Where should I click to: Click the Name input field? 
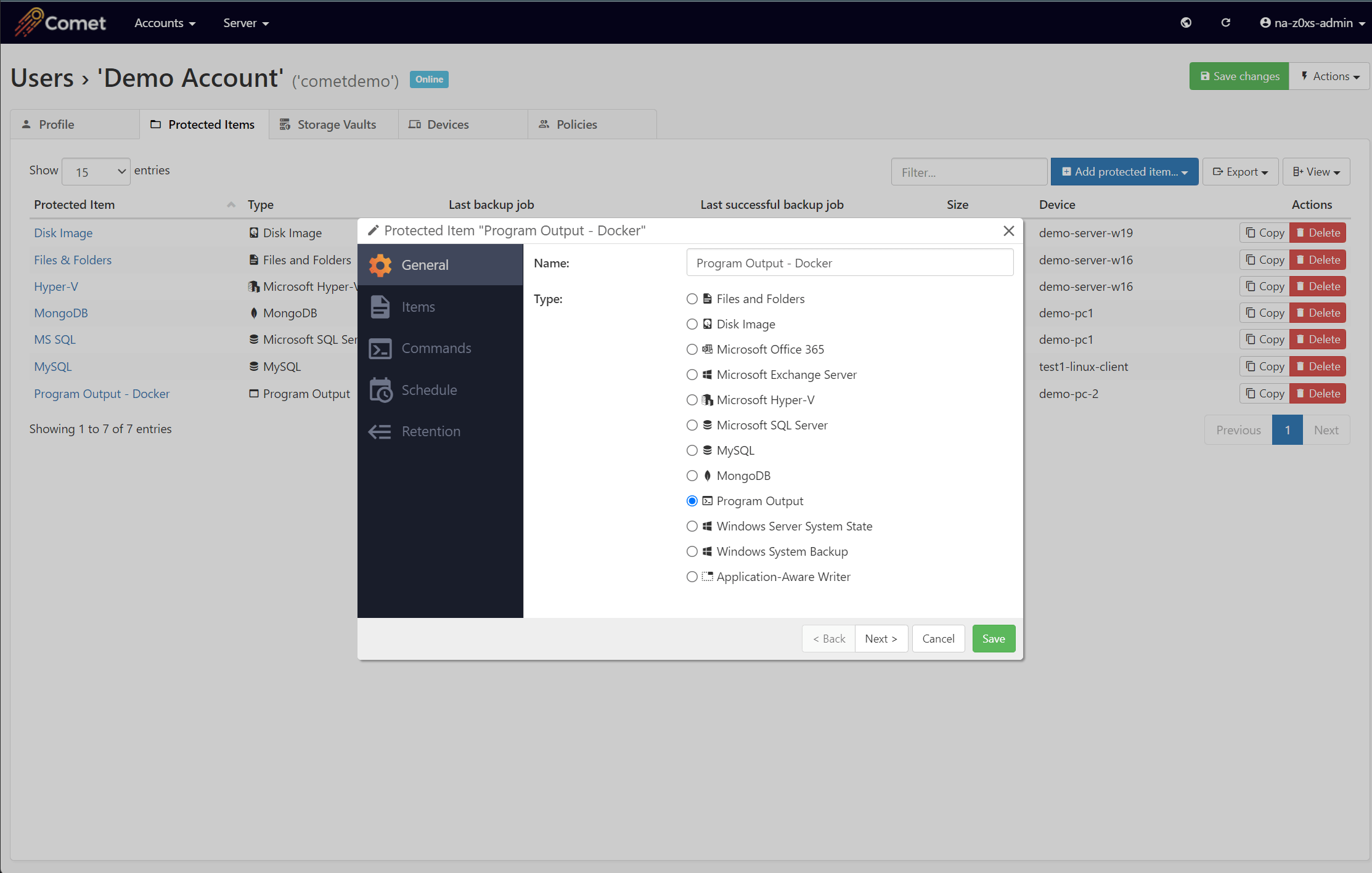pyautogui.click(x=849, y=263)
